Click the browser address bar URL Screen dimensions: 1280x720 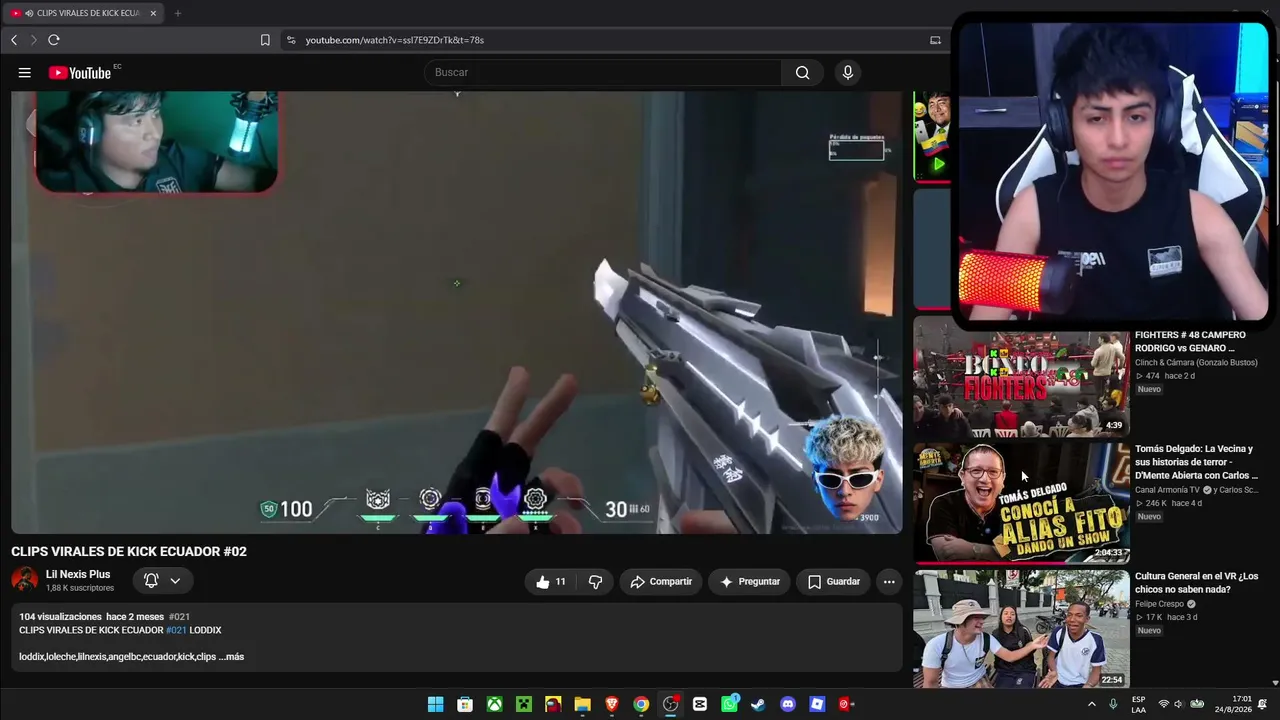[x=395, y=40]
